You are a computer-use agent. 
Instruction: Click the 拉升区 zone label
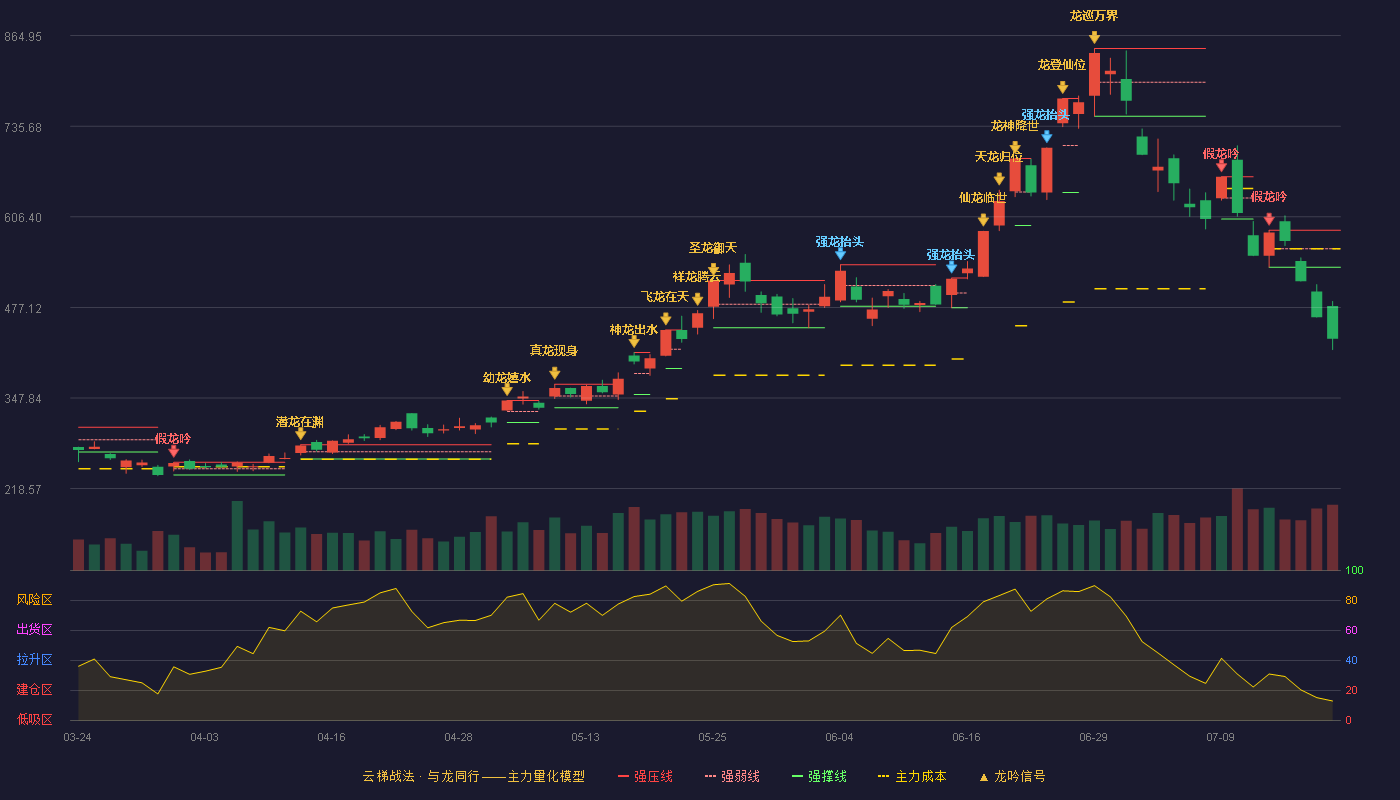pos(35,660)
